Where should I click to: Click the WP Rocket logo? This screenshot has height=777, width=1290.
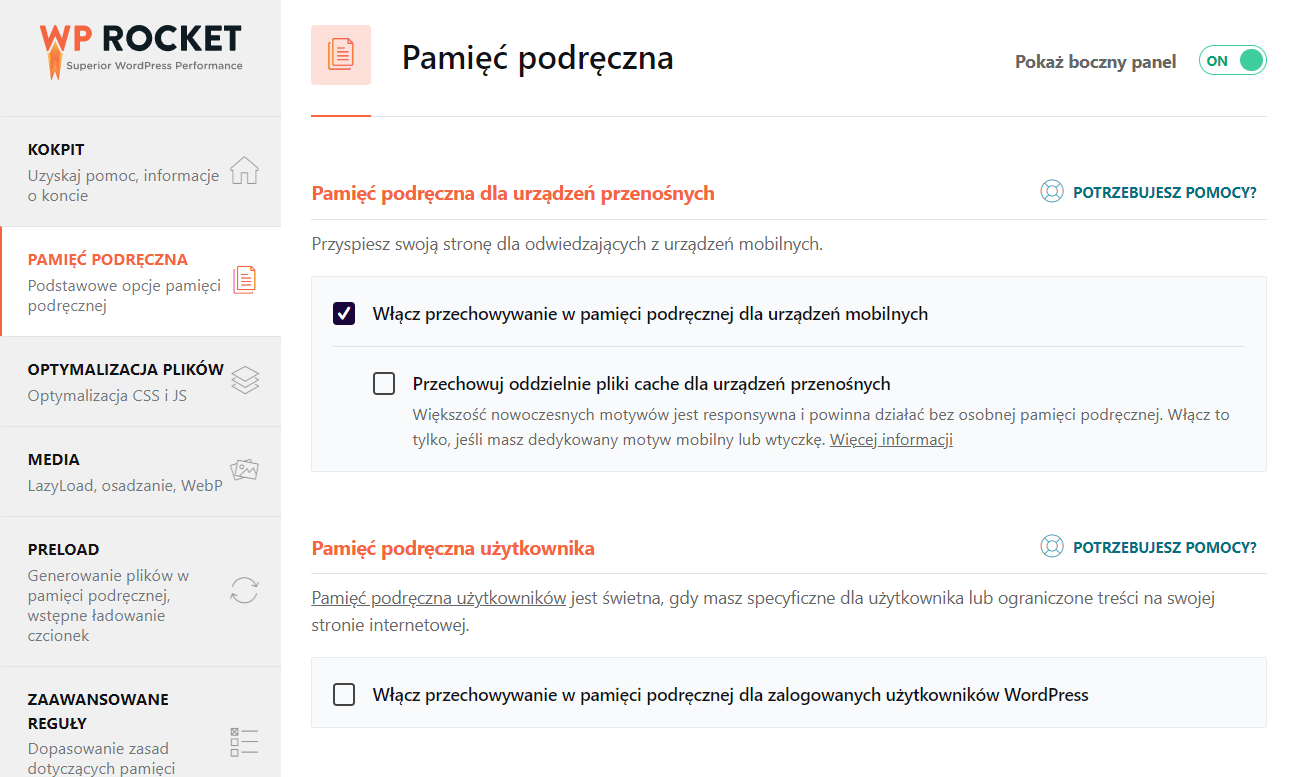click(140, 48)
